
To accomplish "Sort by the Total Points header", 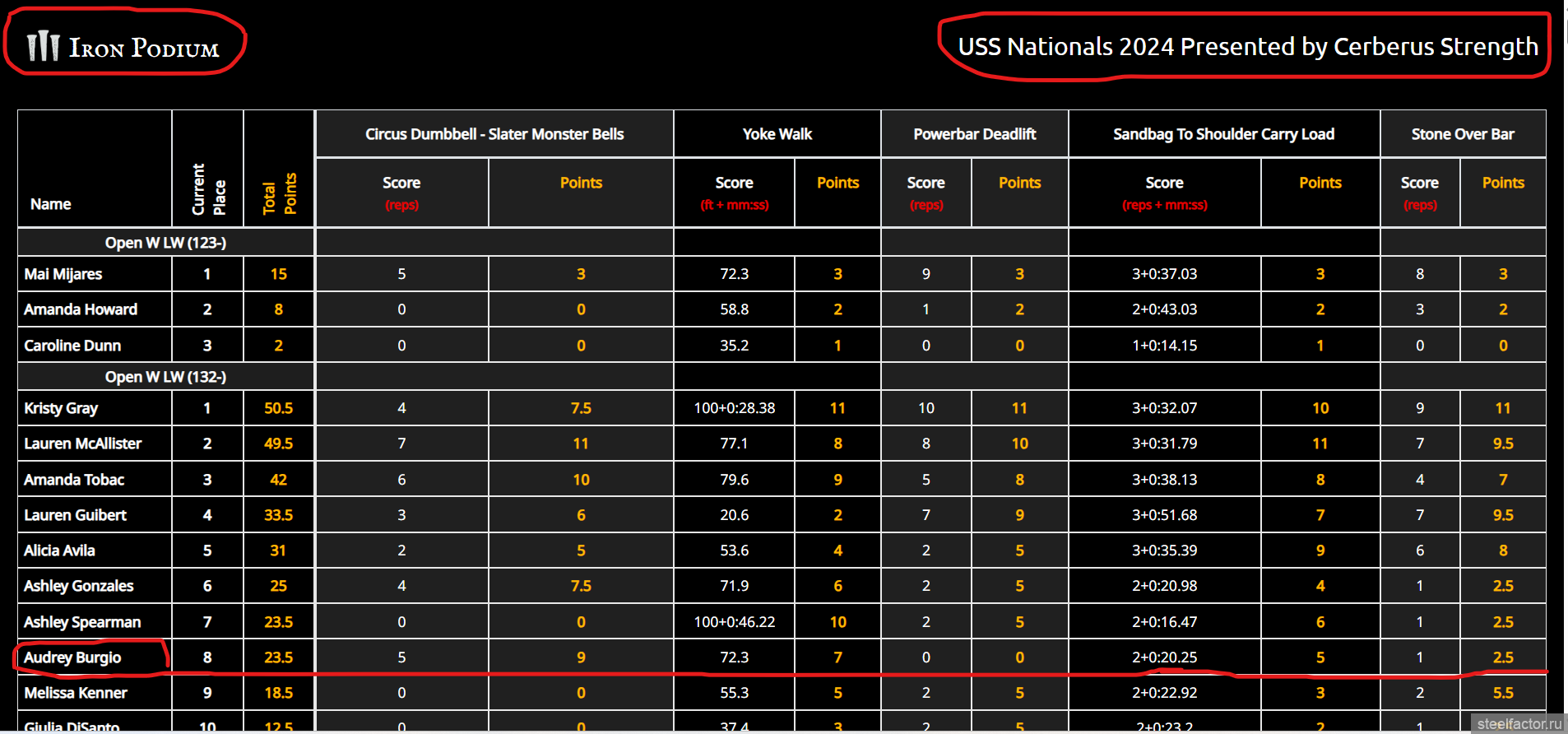I will [x=279, y=193].
